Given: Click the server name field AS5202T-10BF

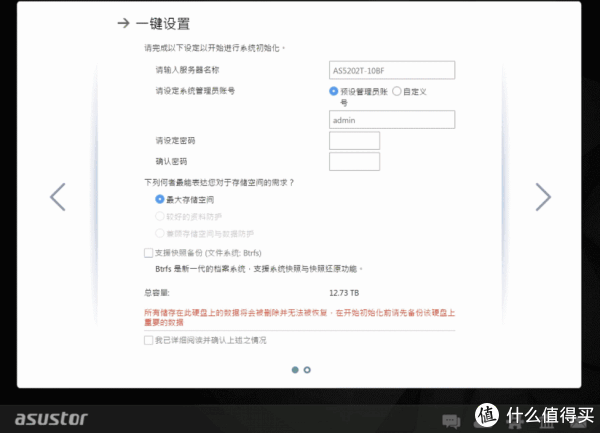Looking at the screenshot, I should 392,70.
